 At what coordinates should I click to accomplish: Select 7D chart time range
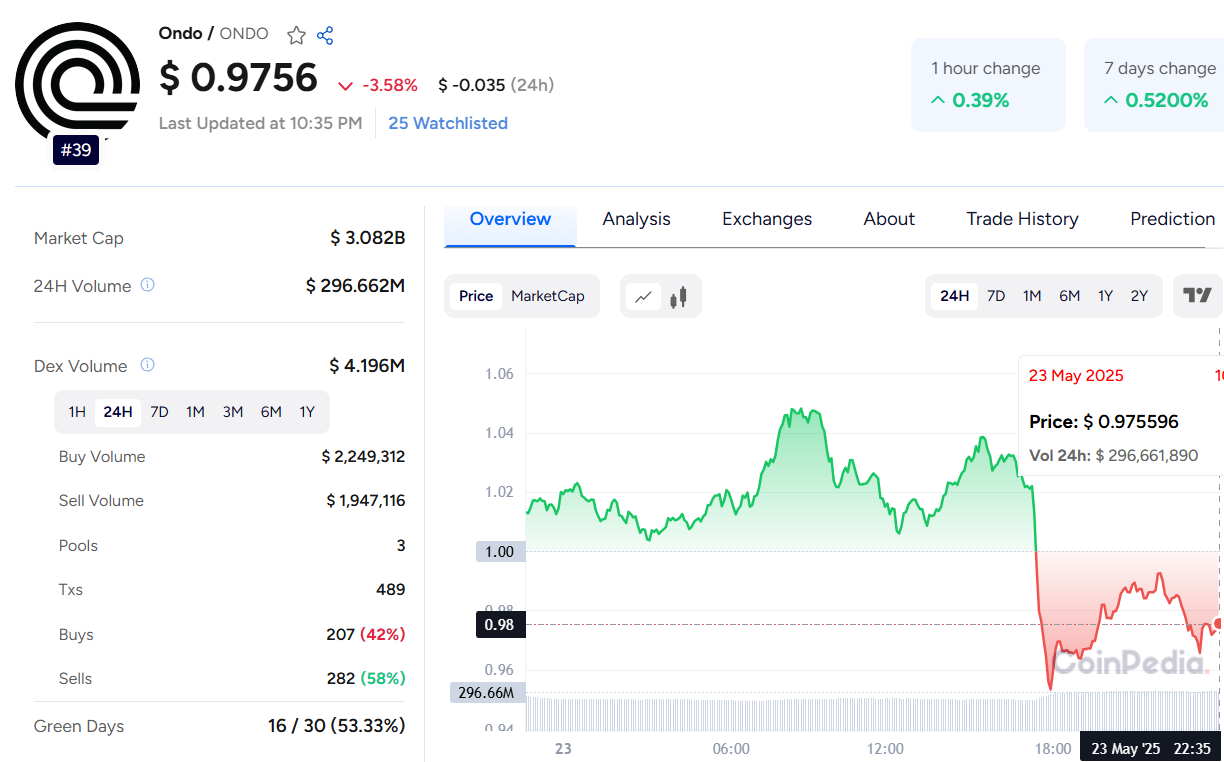(996, 296)
